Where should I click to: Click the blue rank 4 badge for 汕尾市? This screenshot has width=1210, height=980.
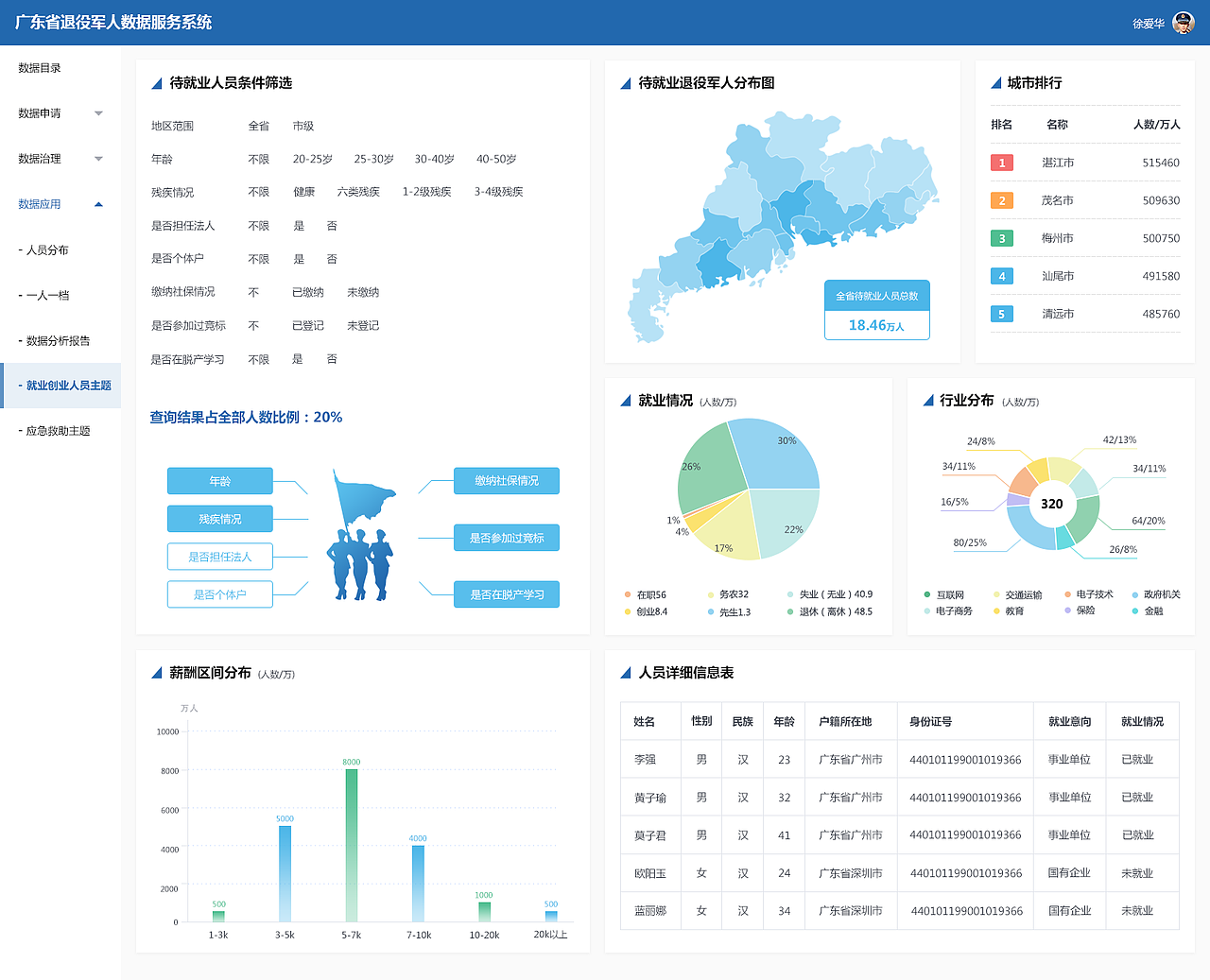coord(1002,276)
